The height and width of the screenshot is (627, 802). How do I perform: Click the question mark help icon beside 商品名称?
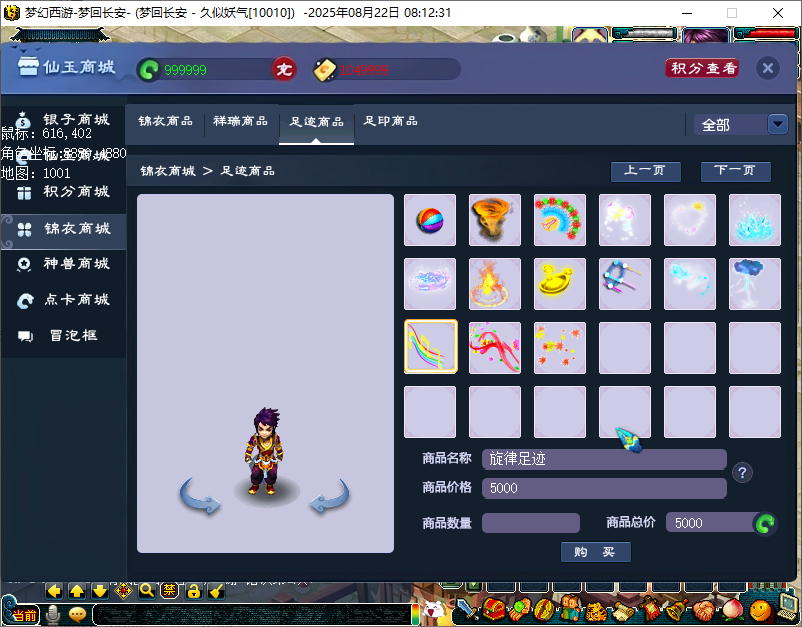pos(742,472)
